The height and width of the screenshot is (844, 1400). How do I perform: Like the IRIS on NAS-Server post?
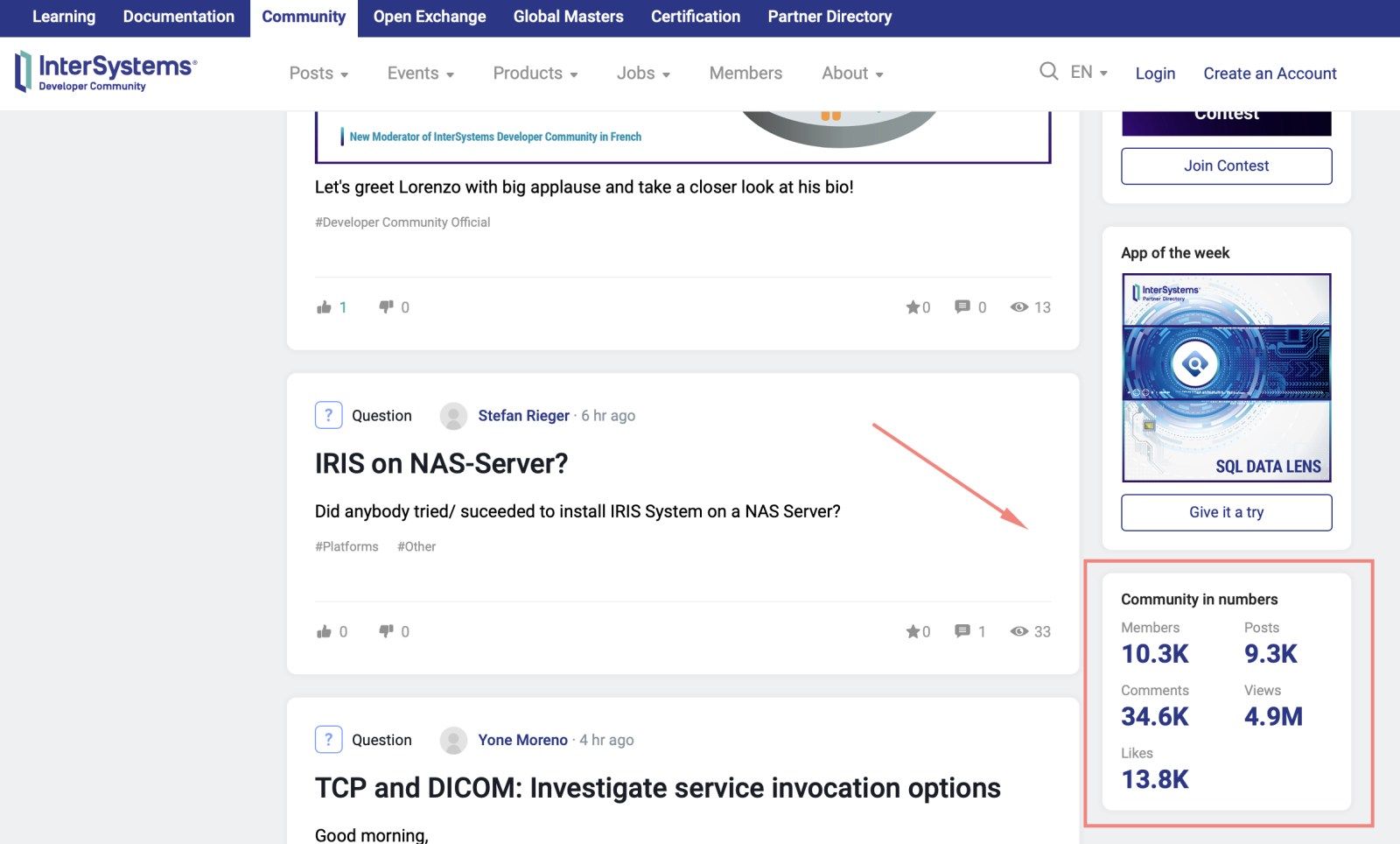[x=325, y=632]
